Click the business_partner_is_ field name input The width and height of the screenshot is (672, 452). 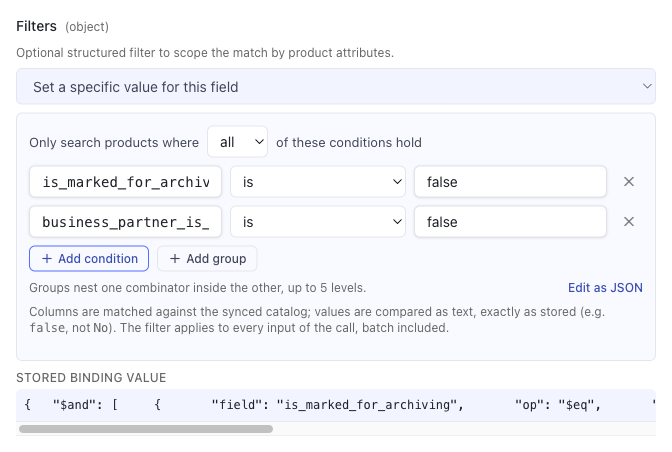pyautogui.click(x=125, y=222)
